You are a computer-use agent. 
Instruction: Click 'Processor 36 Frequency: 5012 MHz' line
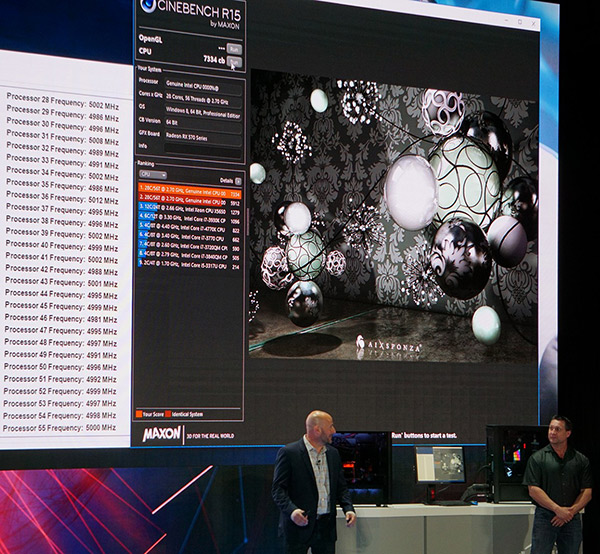click(x=62, y=197)
